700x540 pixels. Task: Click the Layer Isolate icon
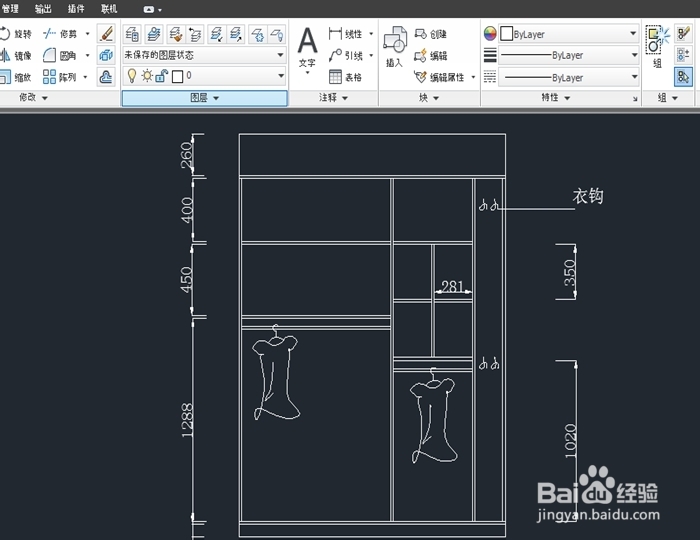(x=217, y=34)
